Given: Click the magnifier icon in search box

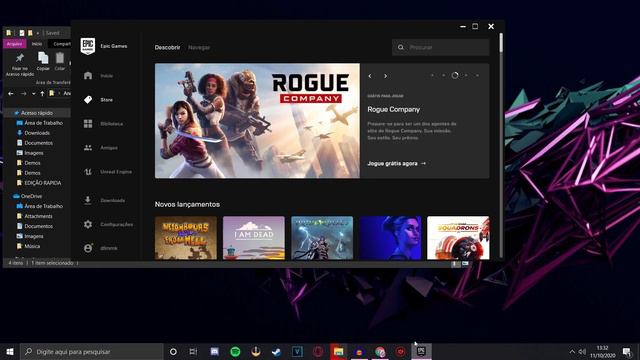Looking at the screenshot, I should pyautogui.click(x=401, y=47).
